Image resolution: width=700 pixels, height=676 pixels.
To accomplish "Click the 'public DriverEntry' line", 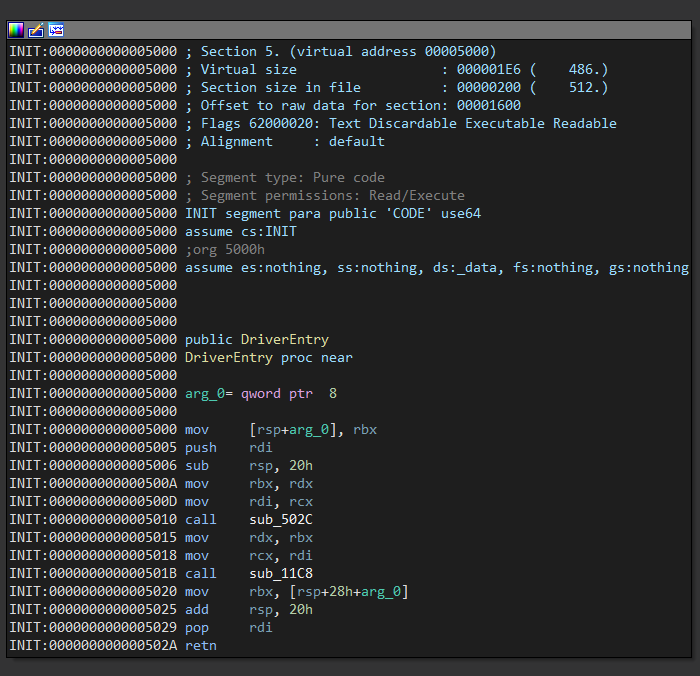I will pyautogui.click(x=257, y=340).
